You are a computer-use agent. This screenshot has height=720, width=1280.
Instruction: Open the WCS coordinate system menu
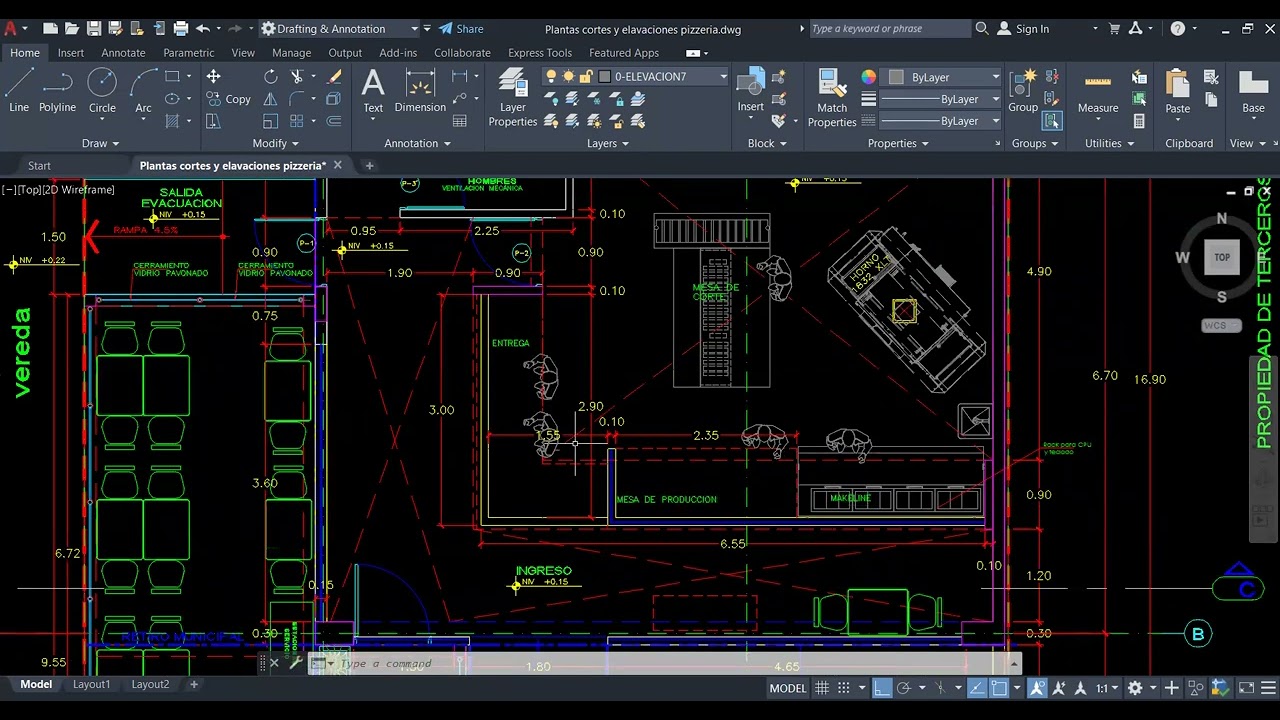tap(1221, 326)
